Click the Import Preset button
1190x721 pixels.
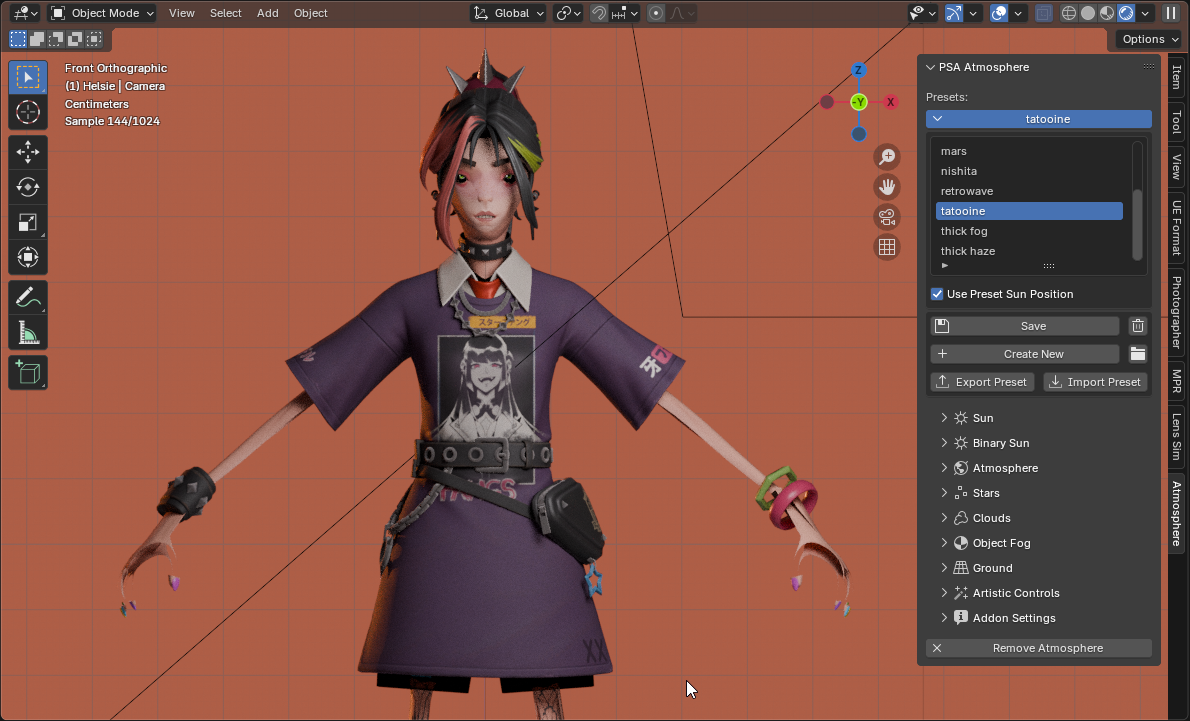[1095, 382]
